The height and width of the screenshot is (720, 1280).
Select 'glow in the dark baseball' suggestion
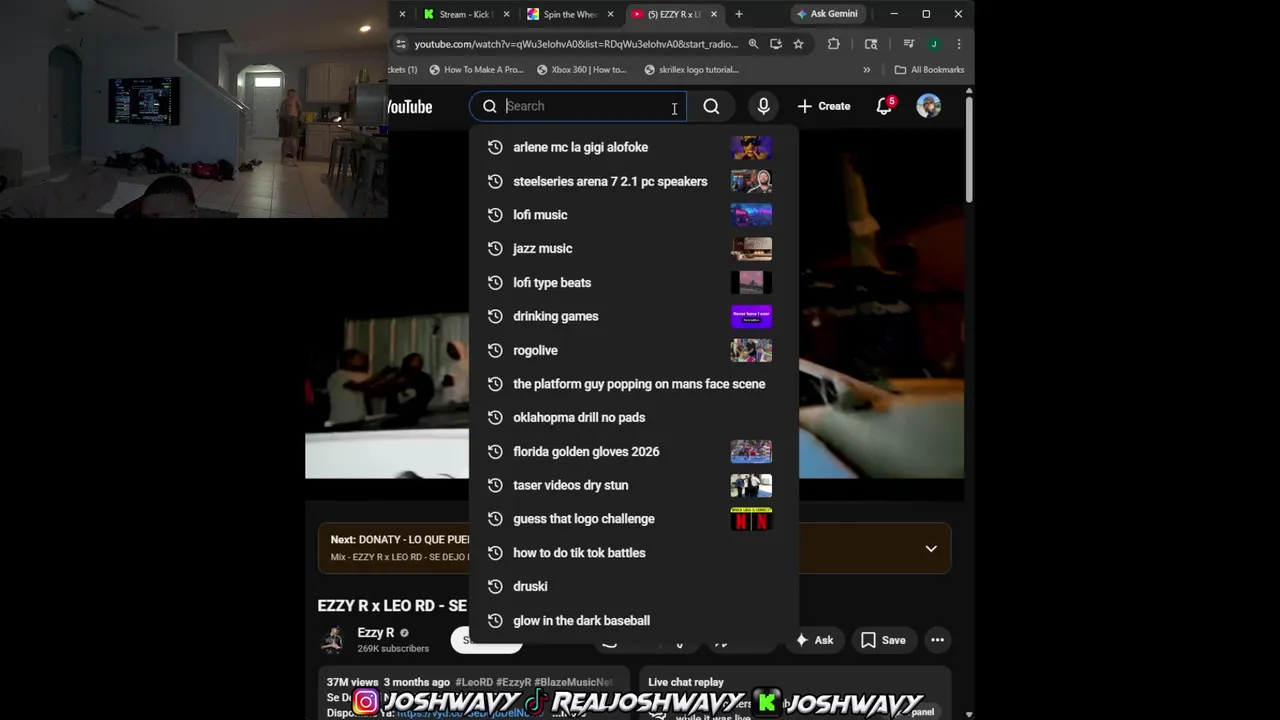point(633,620)
